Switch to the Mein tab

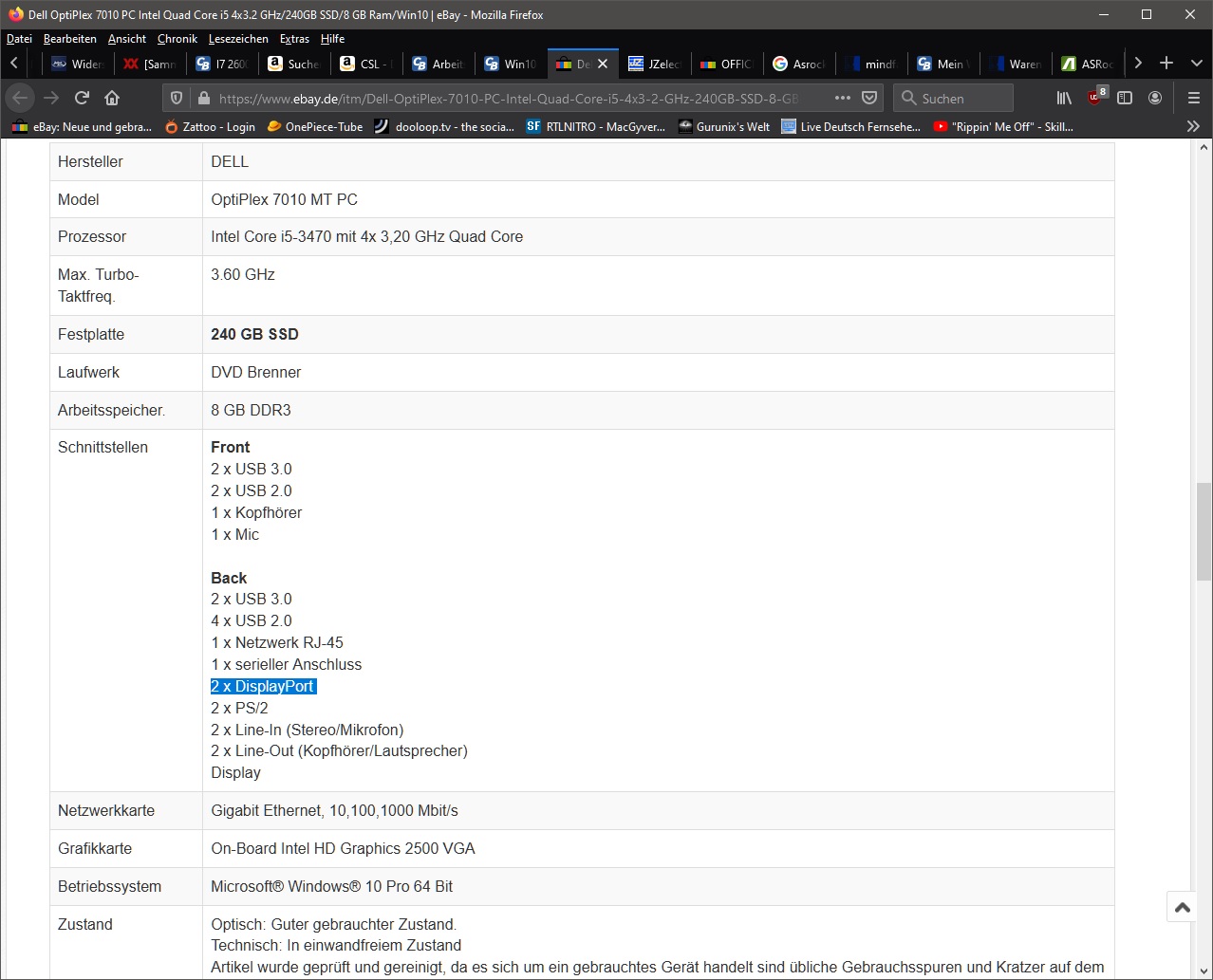click(944, 64)
